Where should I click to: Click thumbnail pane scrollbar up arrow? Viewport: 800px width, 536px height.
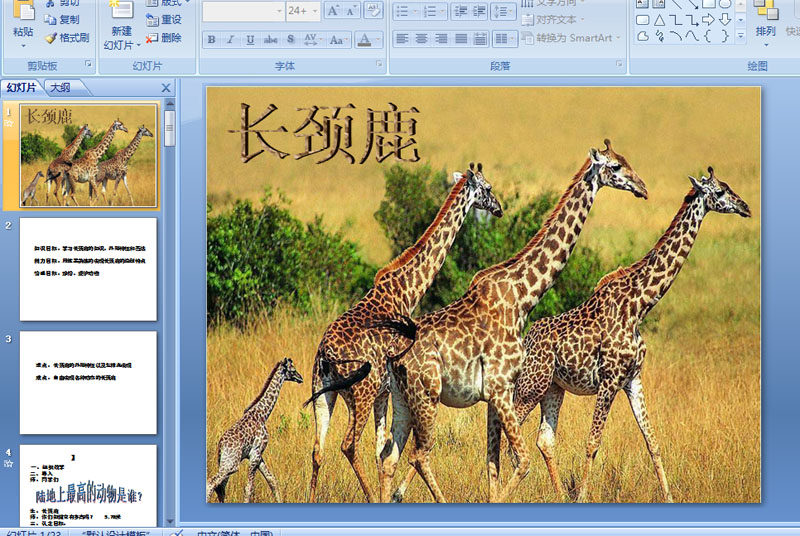click(170, 104)
